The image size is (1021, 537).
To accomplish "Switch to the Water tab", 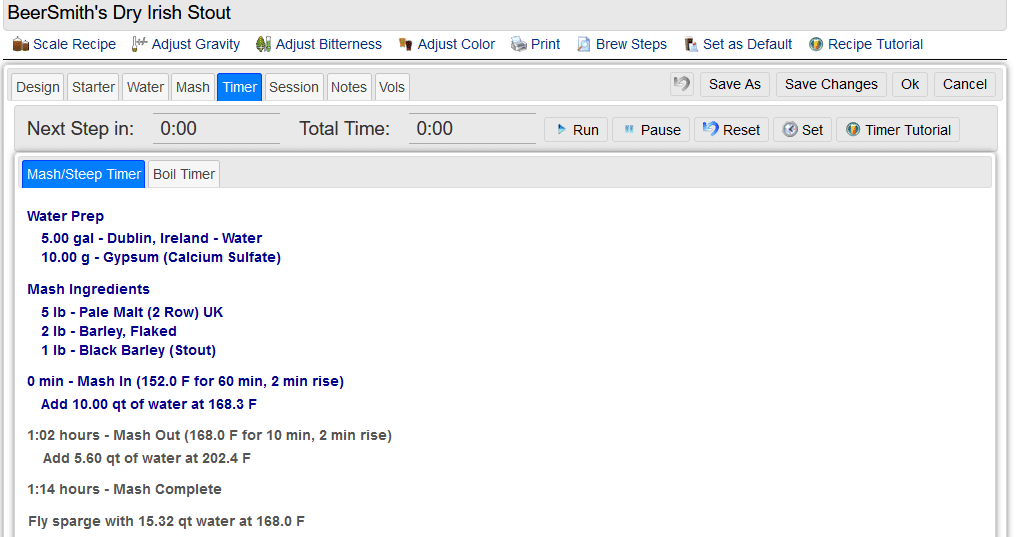I will 145,87.
